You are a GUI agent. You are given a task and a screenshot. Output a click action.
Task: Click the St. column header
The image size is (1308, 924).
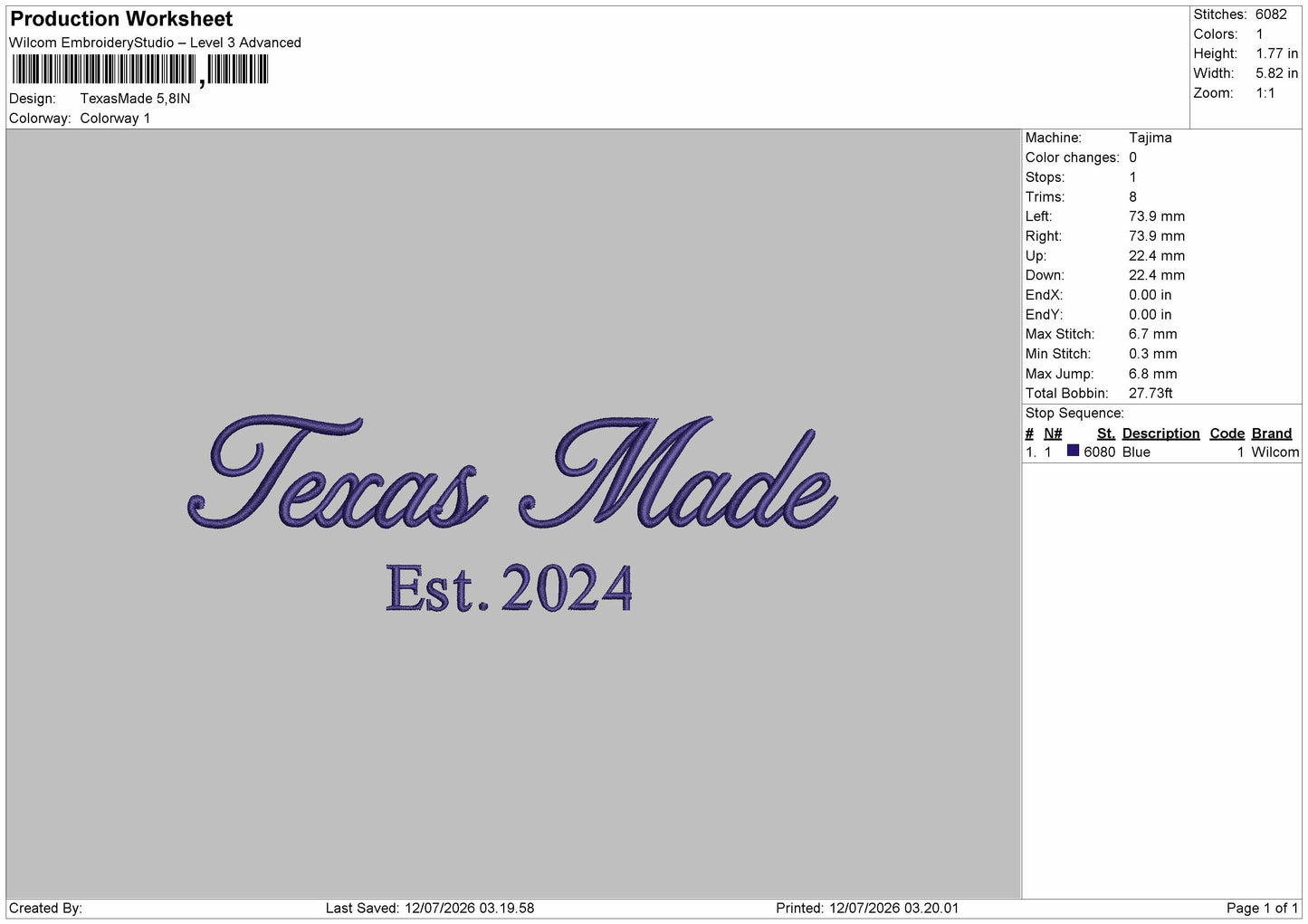click(1105, 433)
